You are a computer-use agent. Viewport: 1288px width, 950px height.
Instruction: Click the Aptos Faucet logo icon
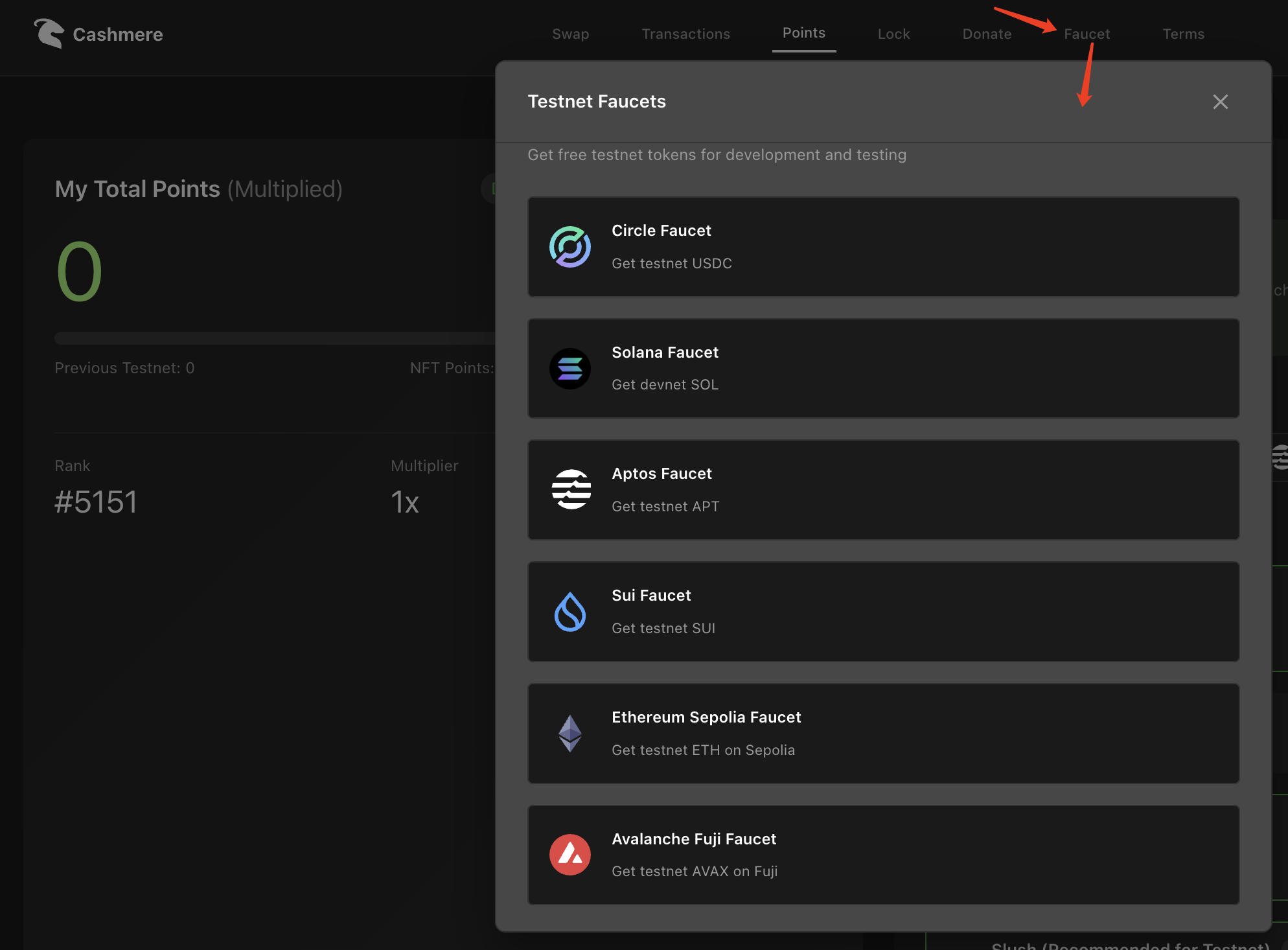click(570, 490)
